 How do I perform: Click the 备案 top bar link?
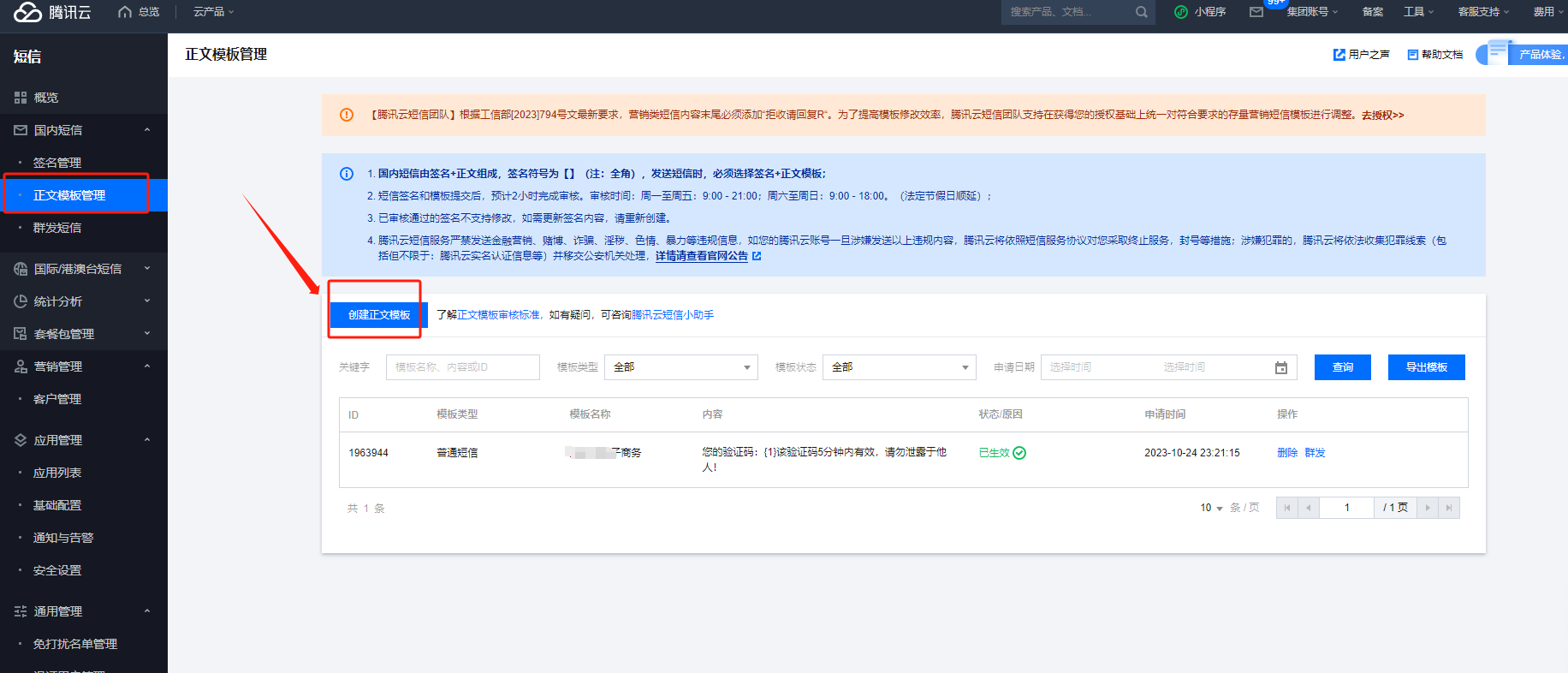(1373, 12)
